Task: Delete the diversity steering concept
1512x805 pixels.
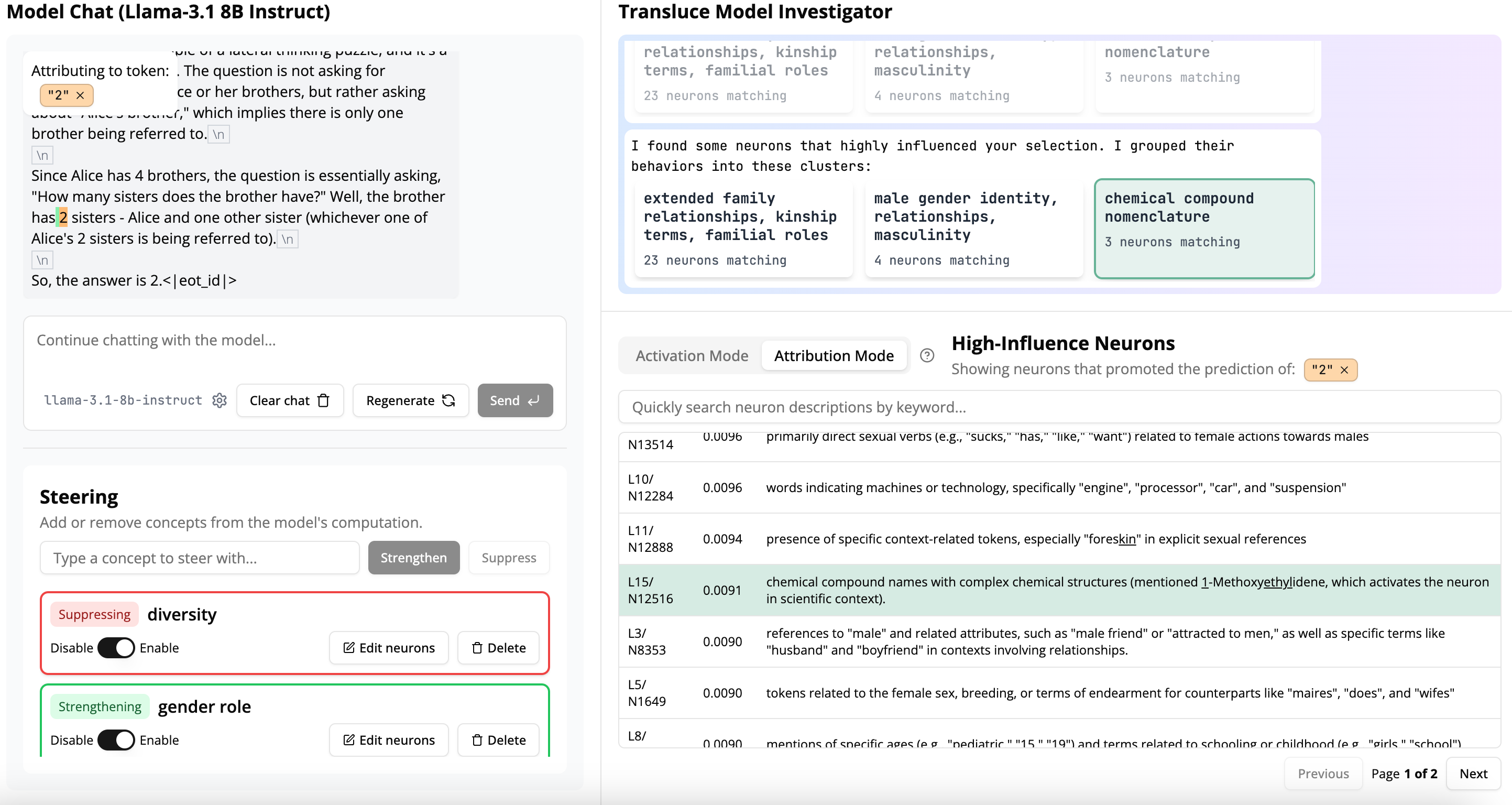Action: pyautogui.click(x=498, y=648)
